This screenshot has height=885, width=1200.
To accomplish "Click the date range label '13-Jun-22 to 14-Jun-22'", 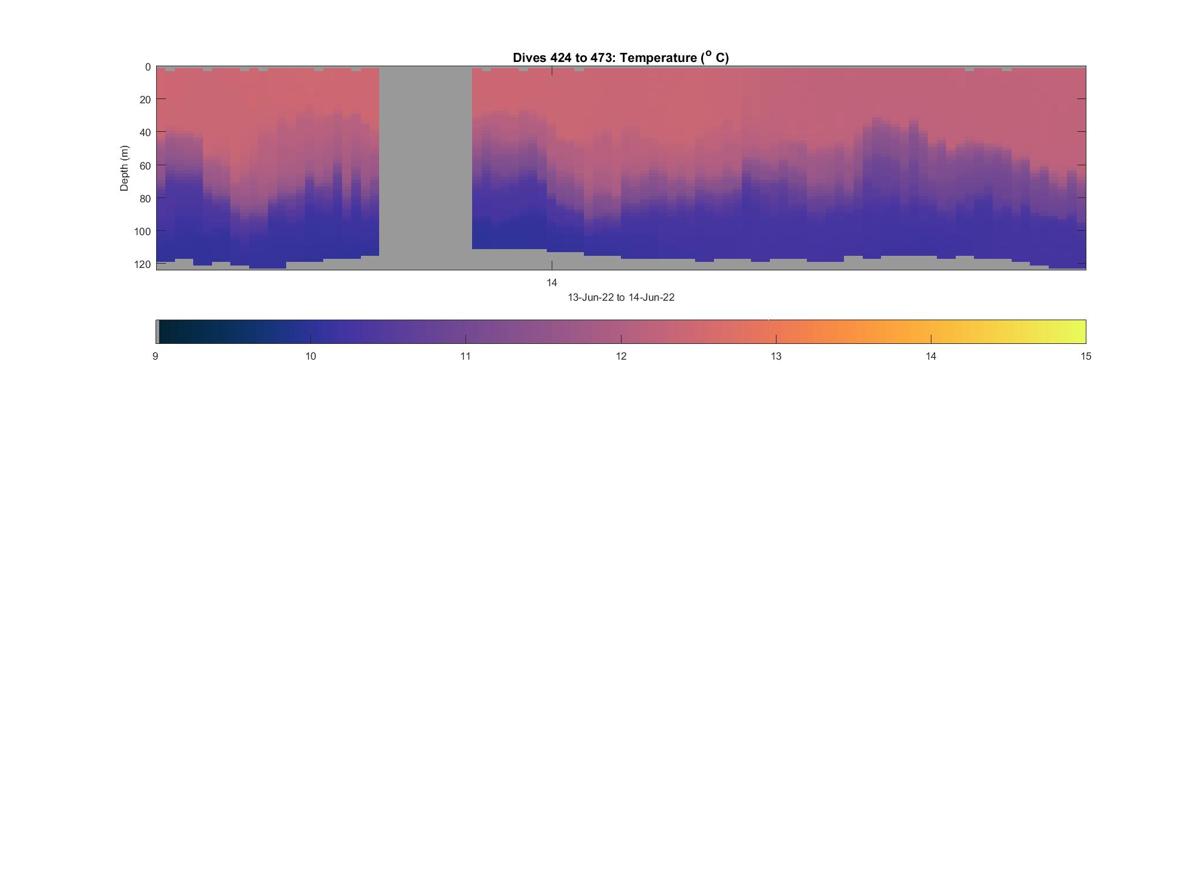I will pos(621,298).
